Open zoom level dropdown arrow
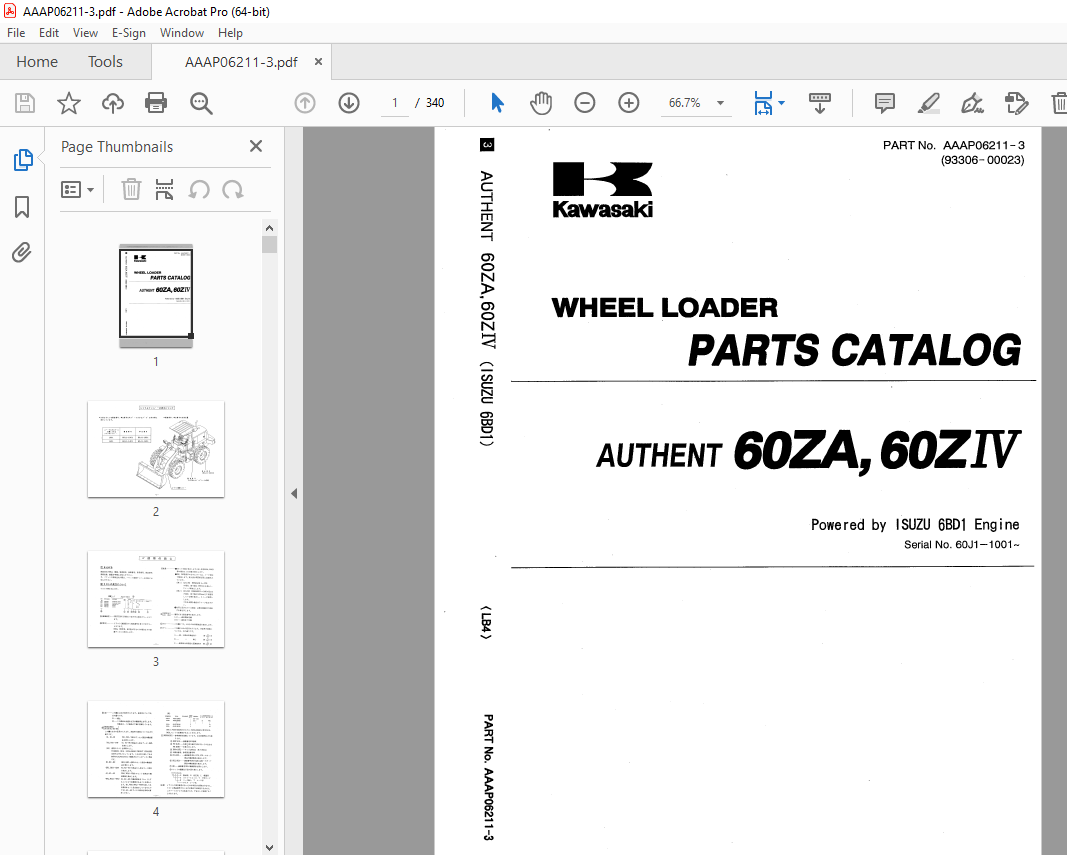This screenshot has height=855, width=1067. [x=720, y=103]
